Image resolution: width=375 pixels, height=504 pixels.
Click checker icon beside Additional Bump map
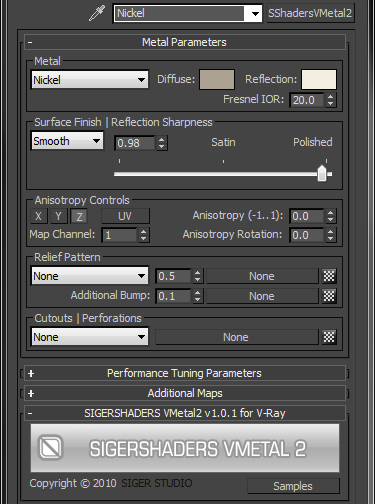pos(329,296)
